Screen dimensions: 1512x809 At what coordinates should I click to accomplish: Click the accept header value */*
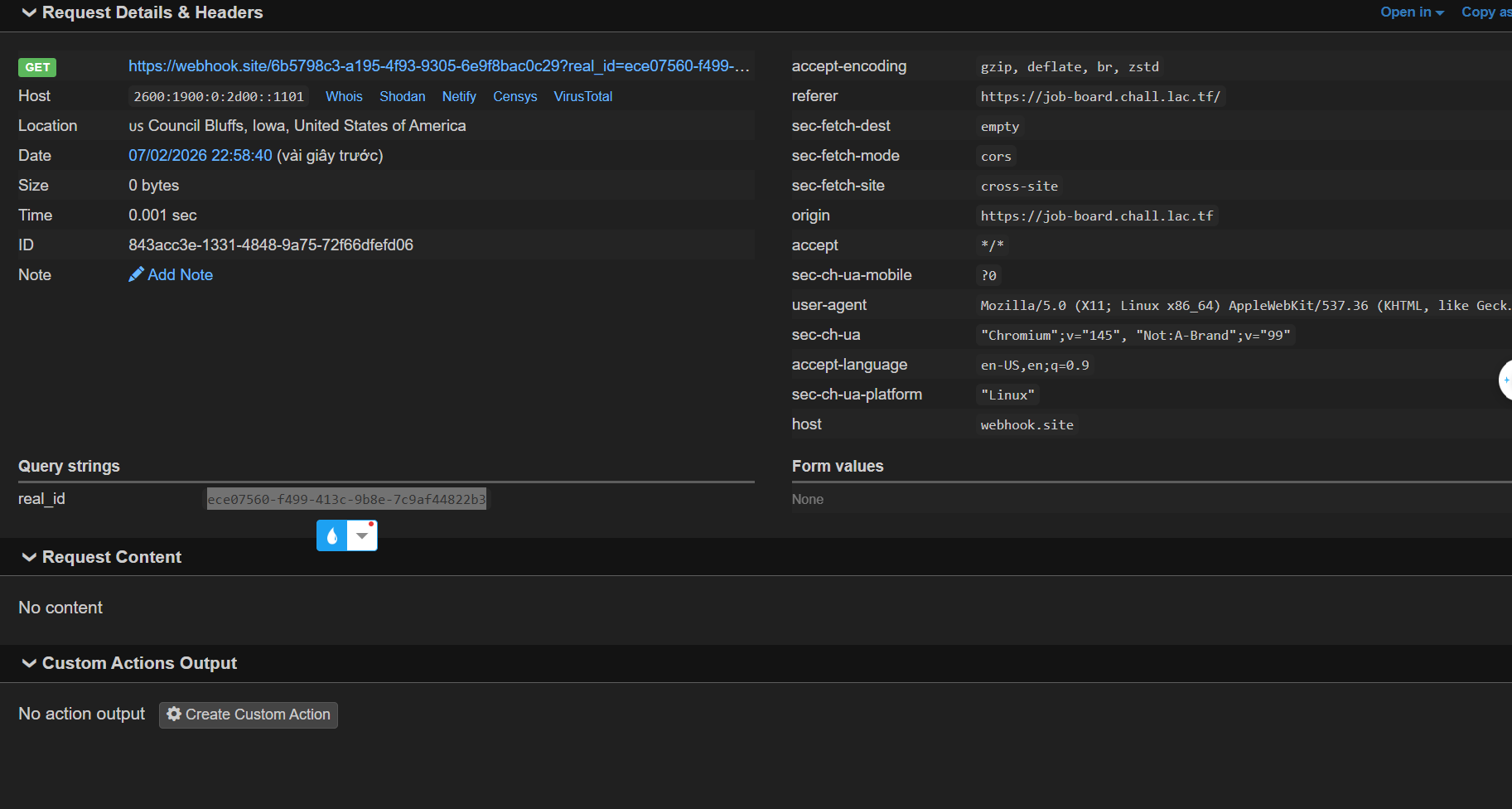coord(992,245)
